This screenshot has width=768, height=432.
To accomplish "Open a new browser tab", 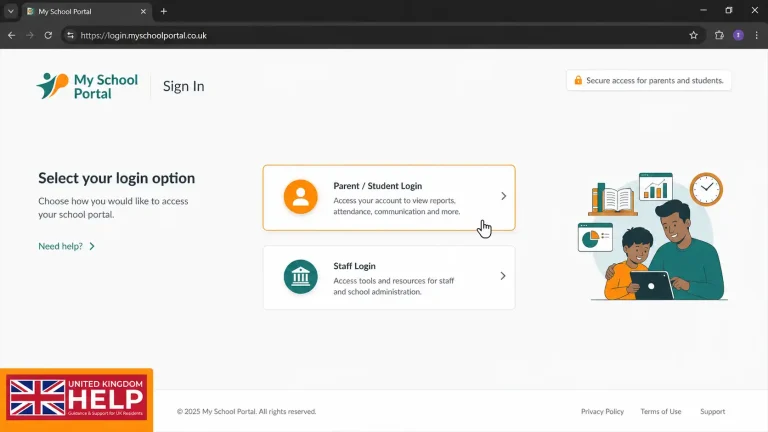I will pyautogui.click(x=164, y=11).
